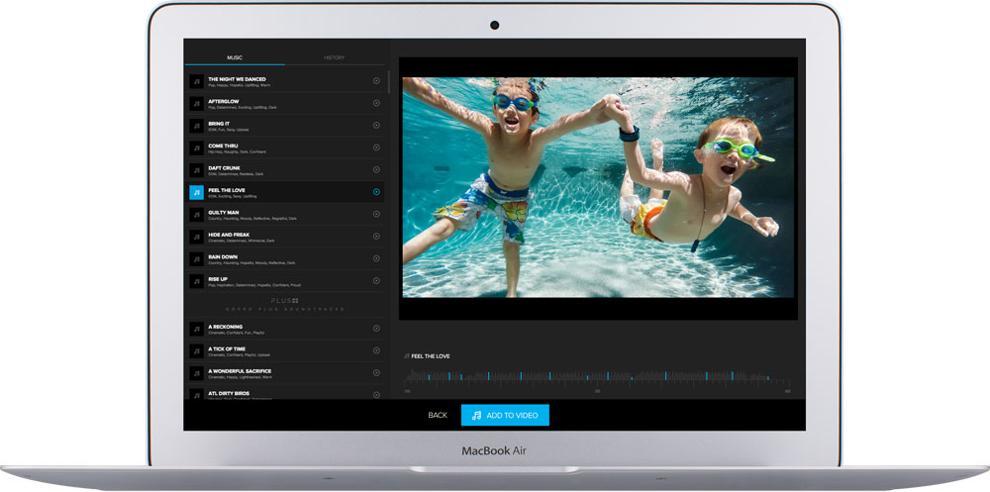Image resolution: width=990 pixels, height=492 pixels.
Task: Play the A Wonderful Sacrifice preview
Action: 376,373
